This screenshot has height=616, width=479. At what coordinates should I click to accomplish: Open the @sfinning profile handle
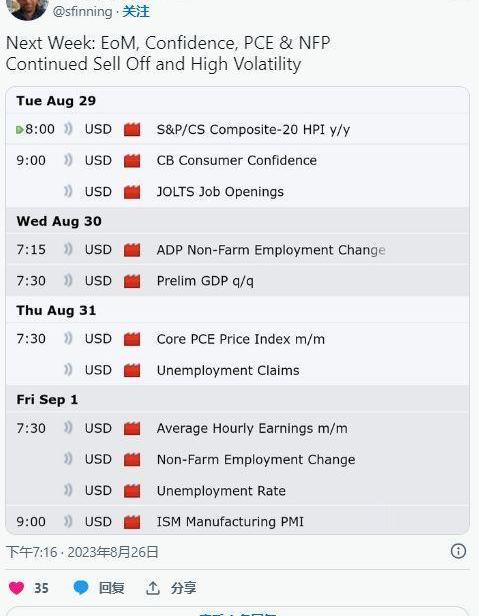tap(83, 11)
